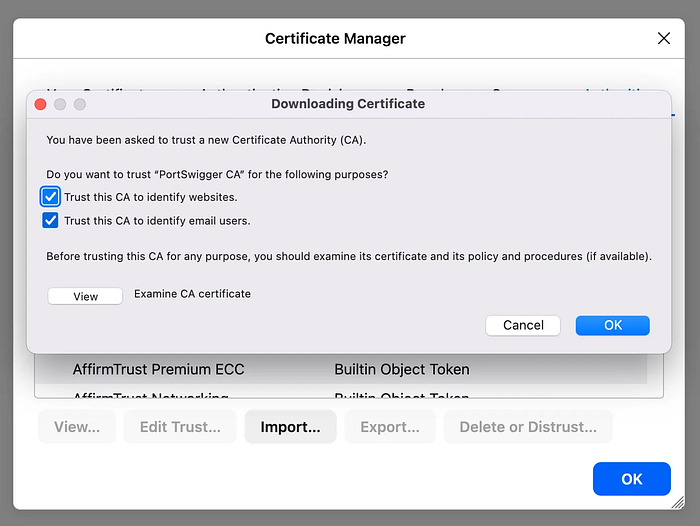Click Examine CA certificate label
This screenshot has height=526, width=700.
[x=192, y=294]
